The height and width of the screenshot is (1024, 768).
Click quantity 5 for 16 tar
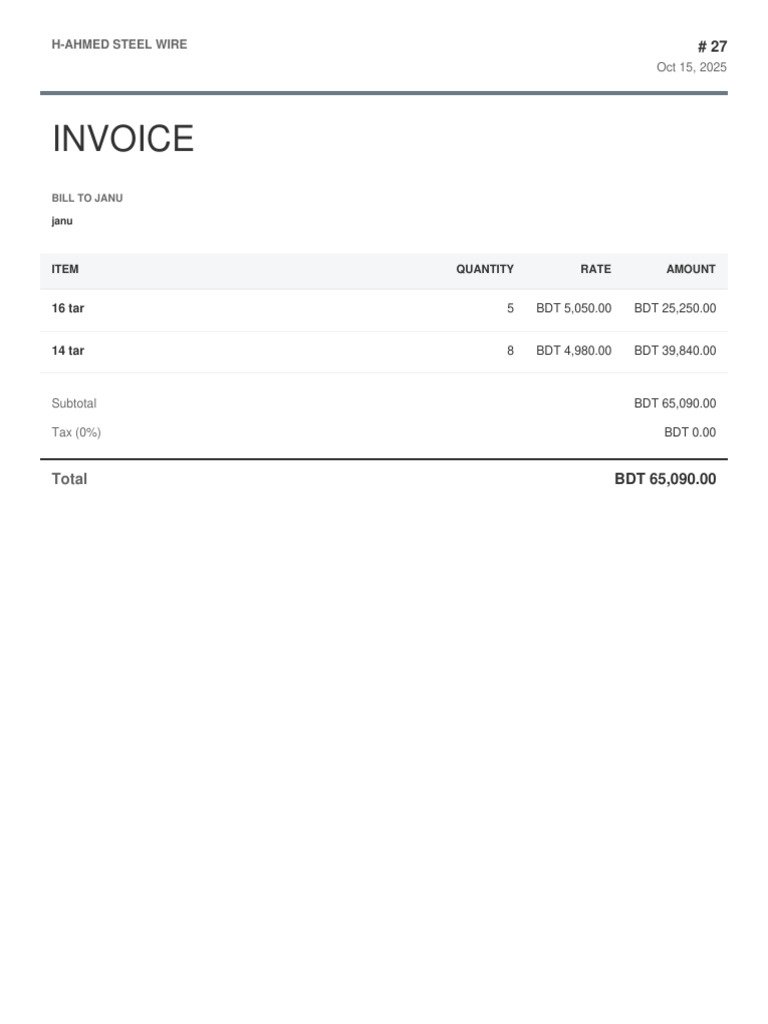[510, 308]
